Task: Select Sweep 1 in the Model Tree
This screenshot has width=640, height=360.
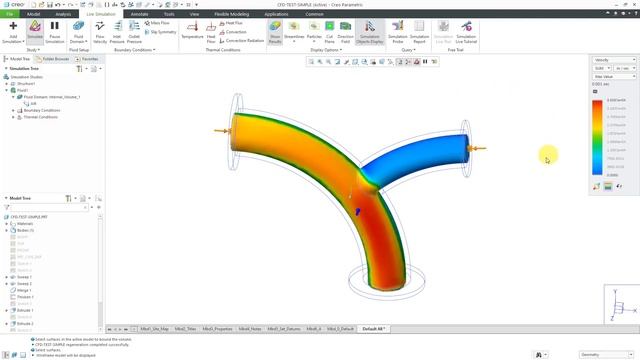Action: pyautogui.click(x=21, y=277)
